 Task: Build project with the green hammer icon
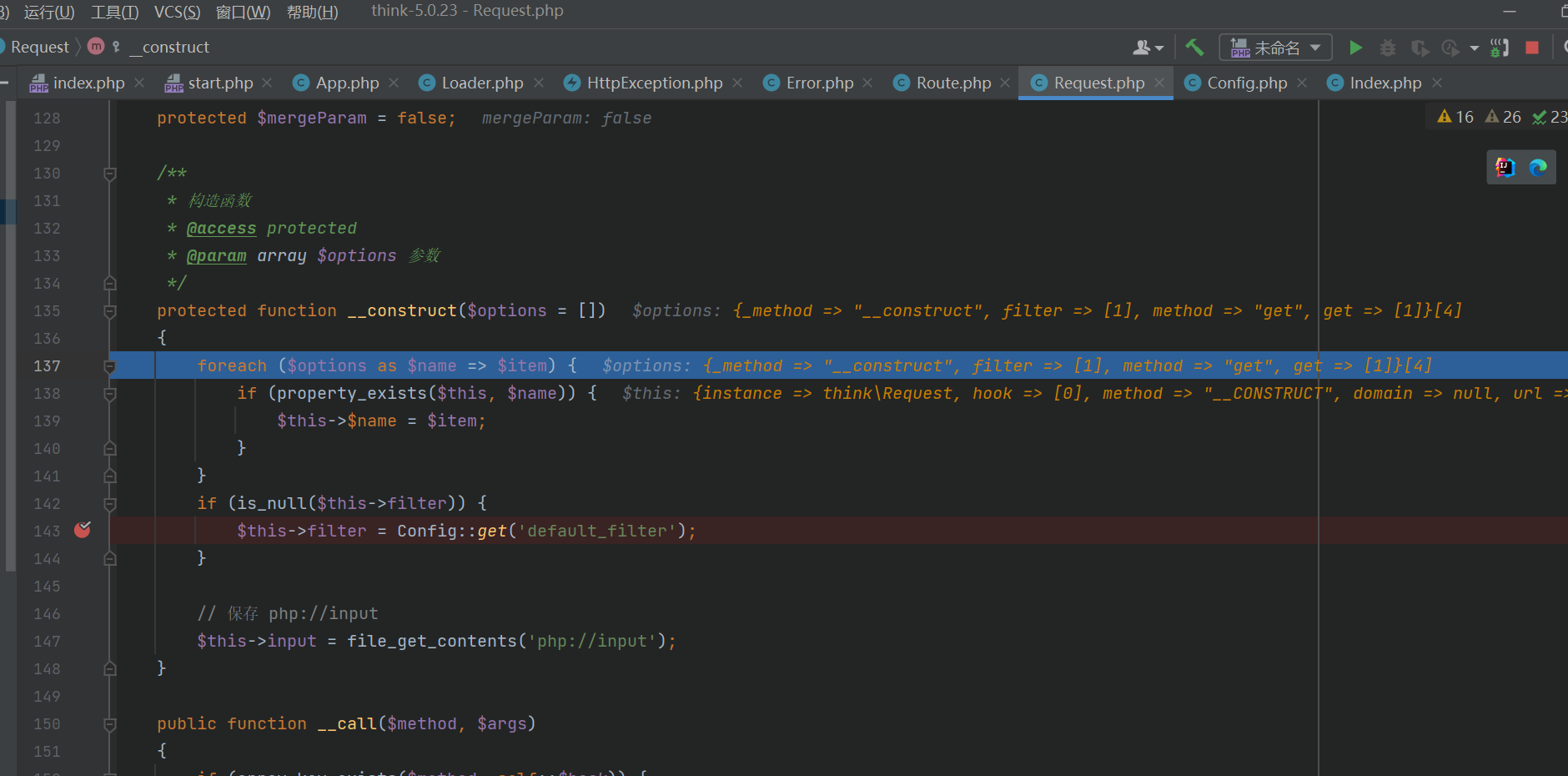pyautogui.click(x=1194, y=48)
